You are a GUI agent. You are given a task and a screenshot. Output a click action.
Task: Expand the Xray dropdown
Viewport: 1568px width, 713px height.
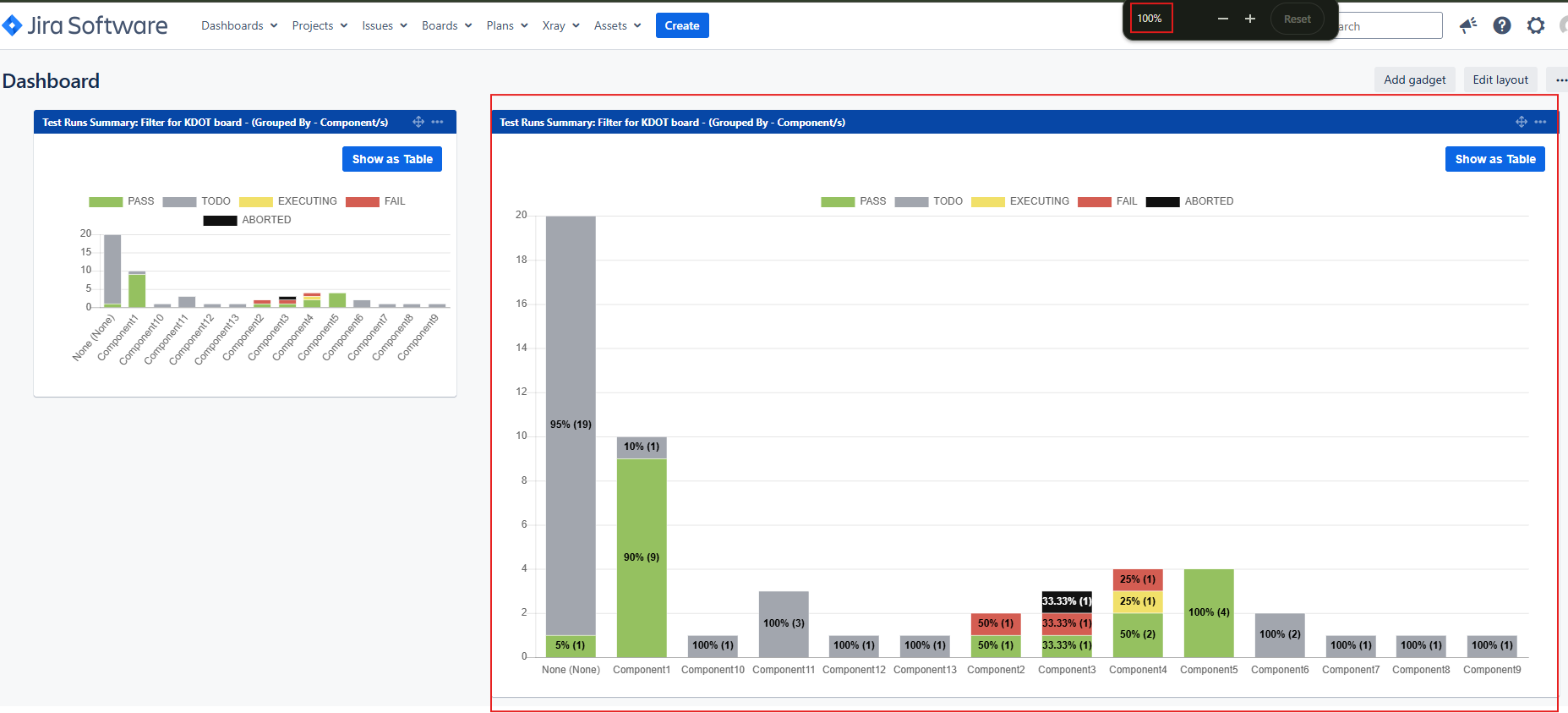coord(560,25)
